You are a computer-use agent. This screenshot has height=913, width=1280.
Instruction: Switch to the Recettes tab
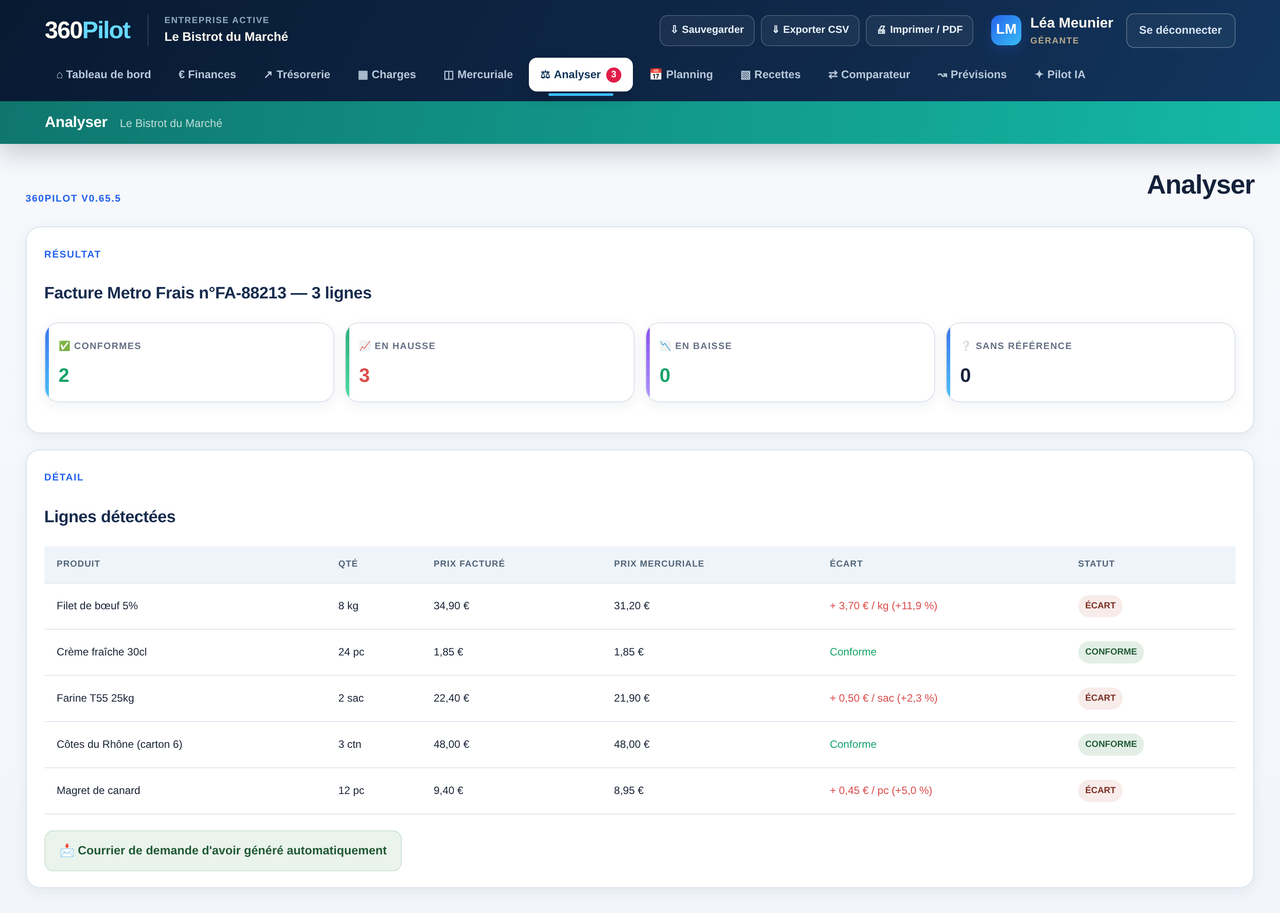point(770,75)
